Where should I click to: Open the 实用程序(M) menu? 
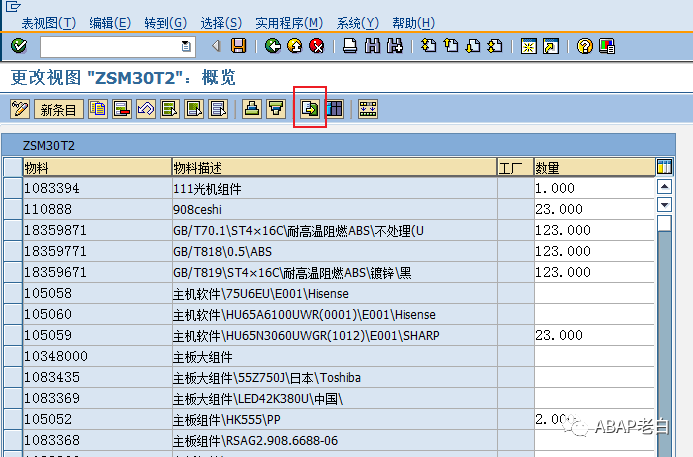tap(289, 23)
